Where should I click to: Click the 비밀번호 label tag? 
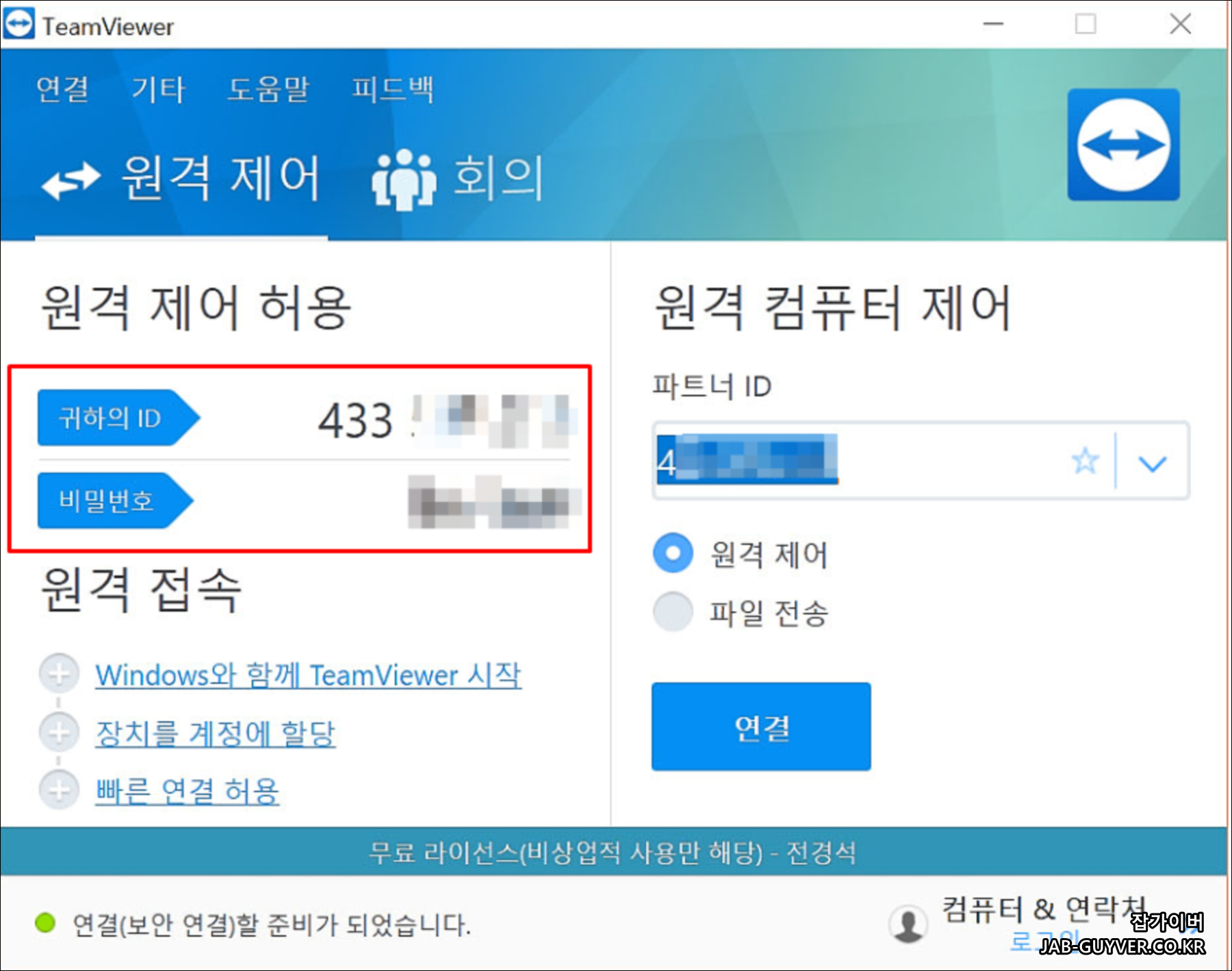(116, 501)
